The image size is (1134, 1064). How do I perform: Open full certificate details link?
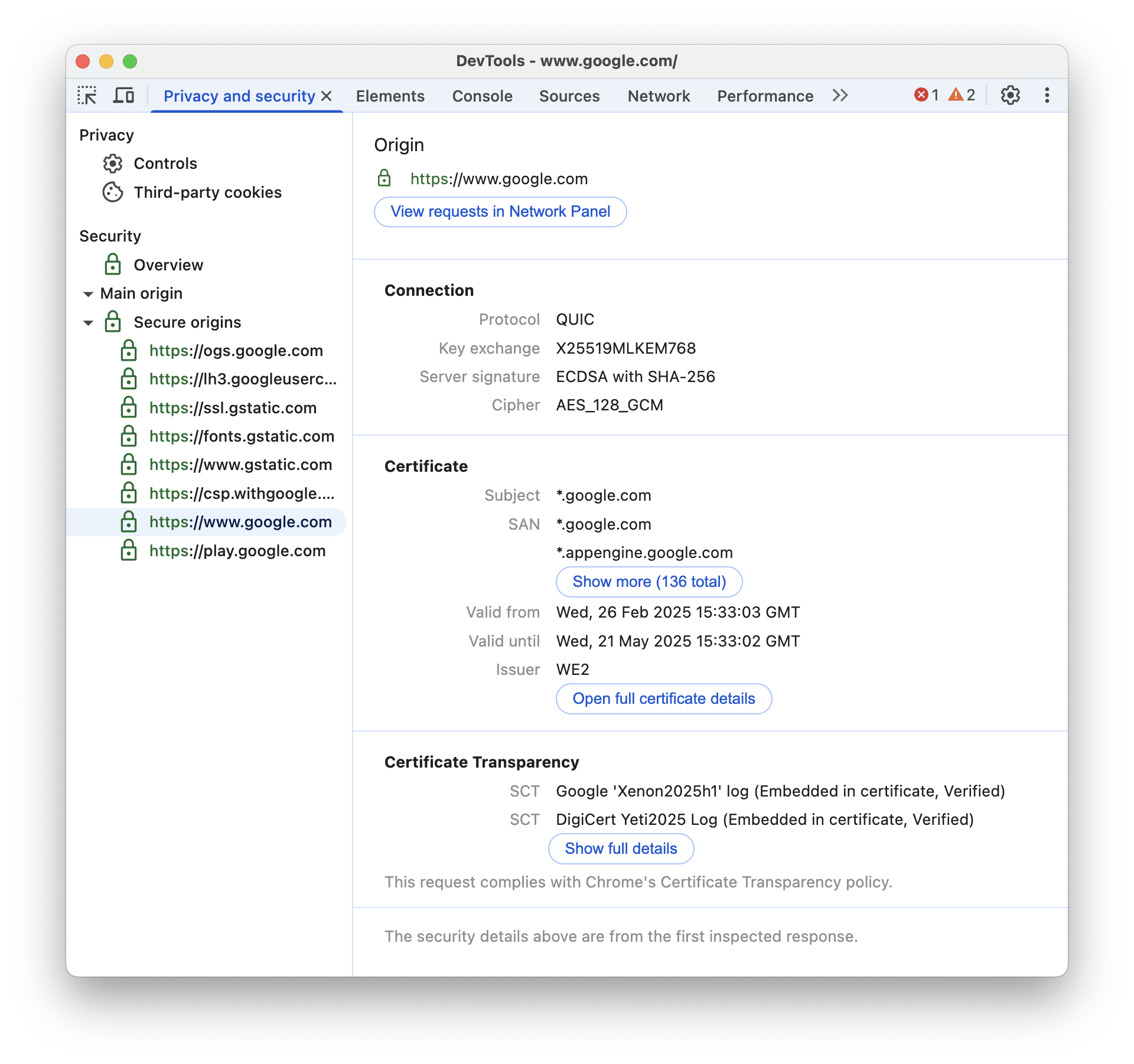pos(664,698)
